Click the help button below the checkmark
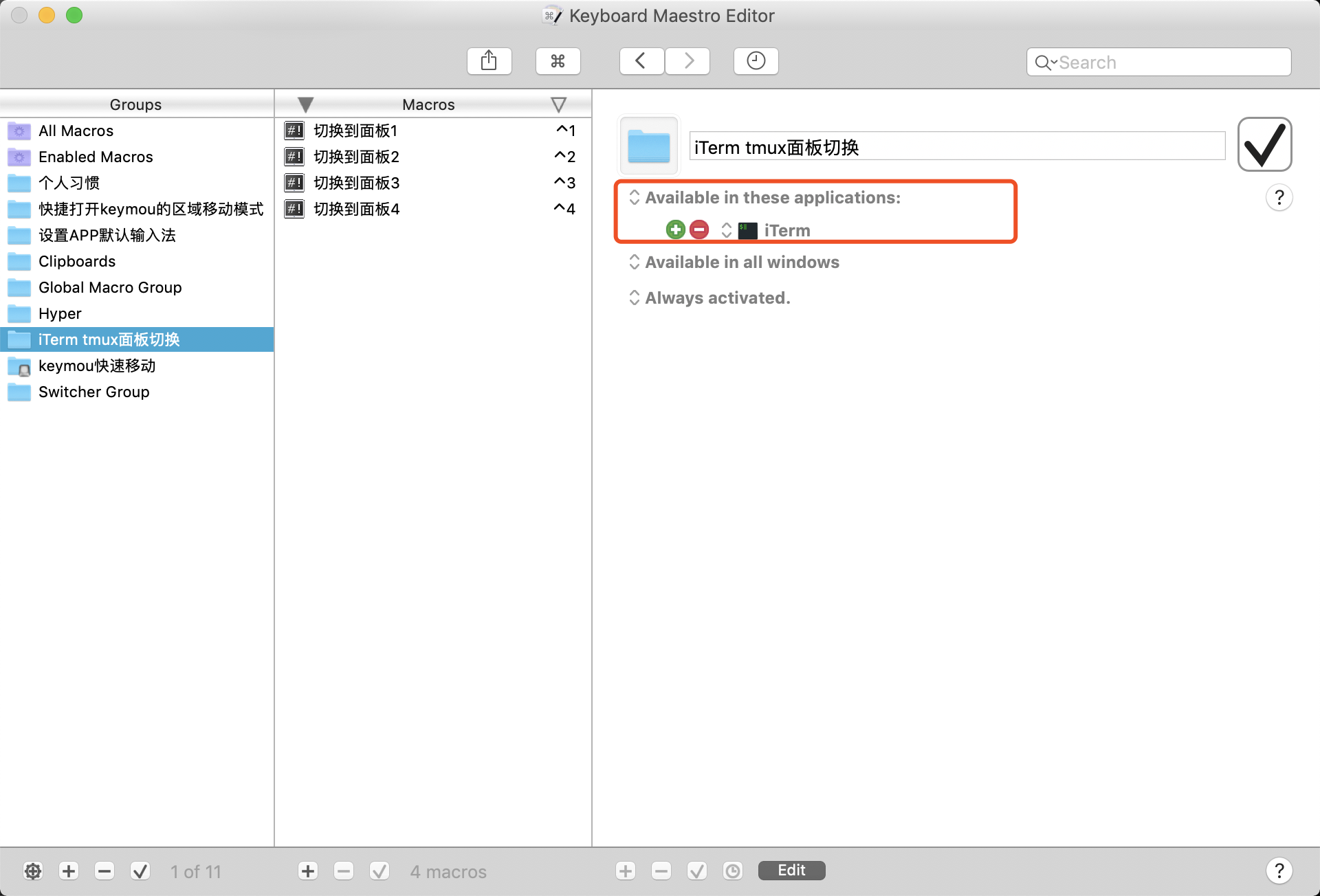Image resolution: width=1320 pixels, height=896 pixels. [x=1279, y=198]
